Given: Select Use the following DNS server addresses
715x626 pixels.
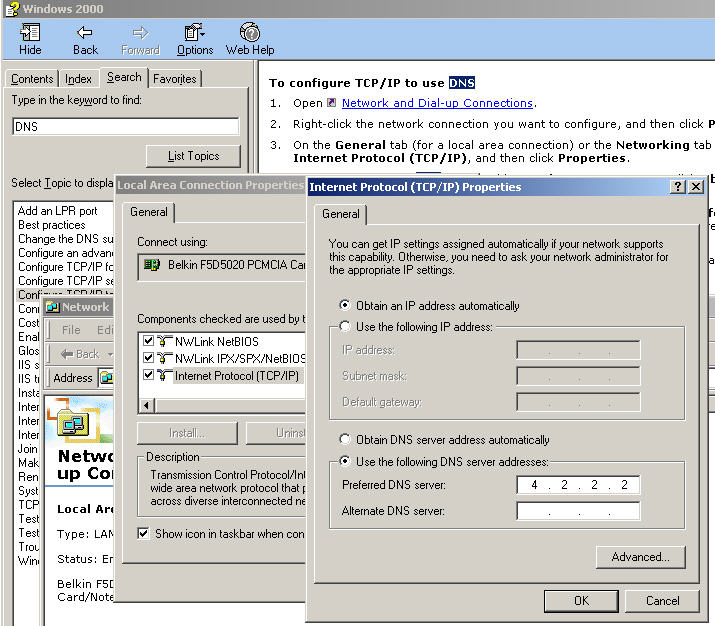Looking at the screenshot, I should [x=345, y=461].
